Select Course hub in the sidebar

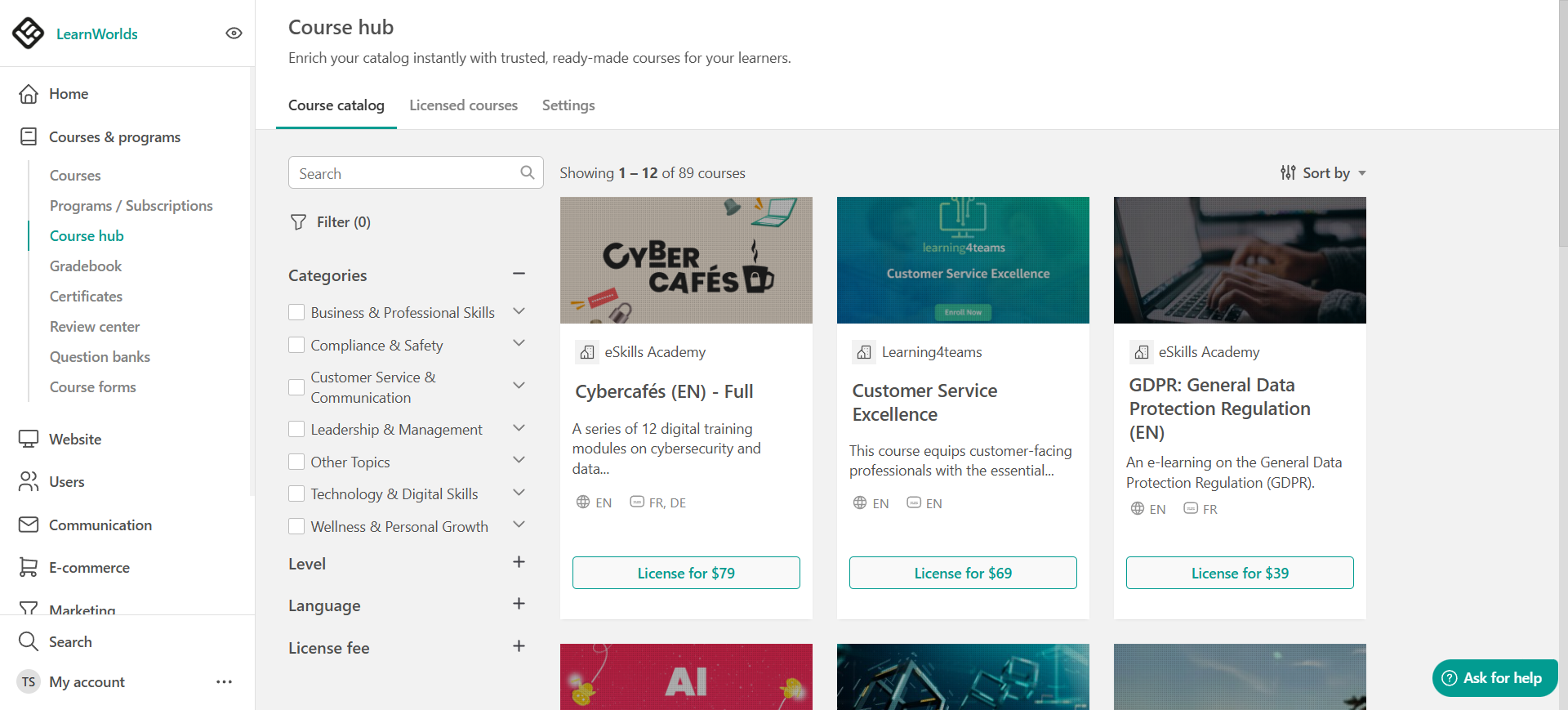click(x=87, y=236)
